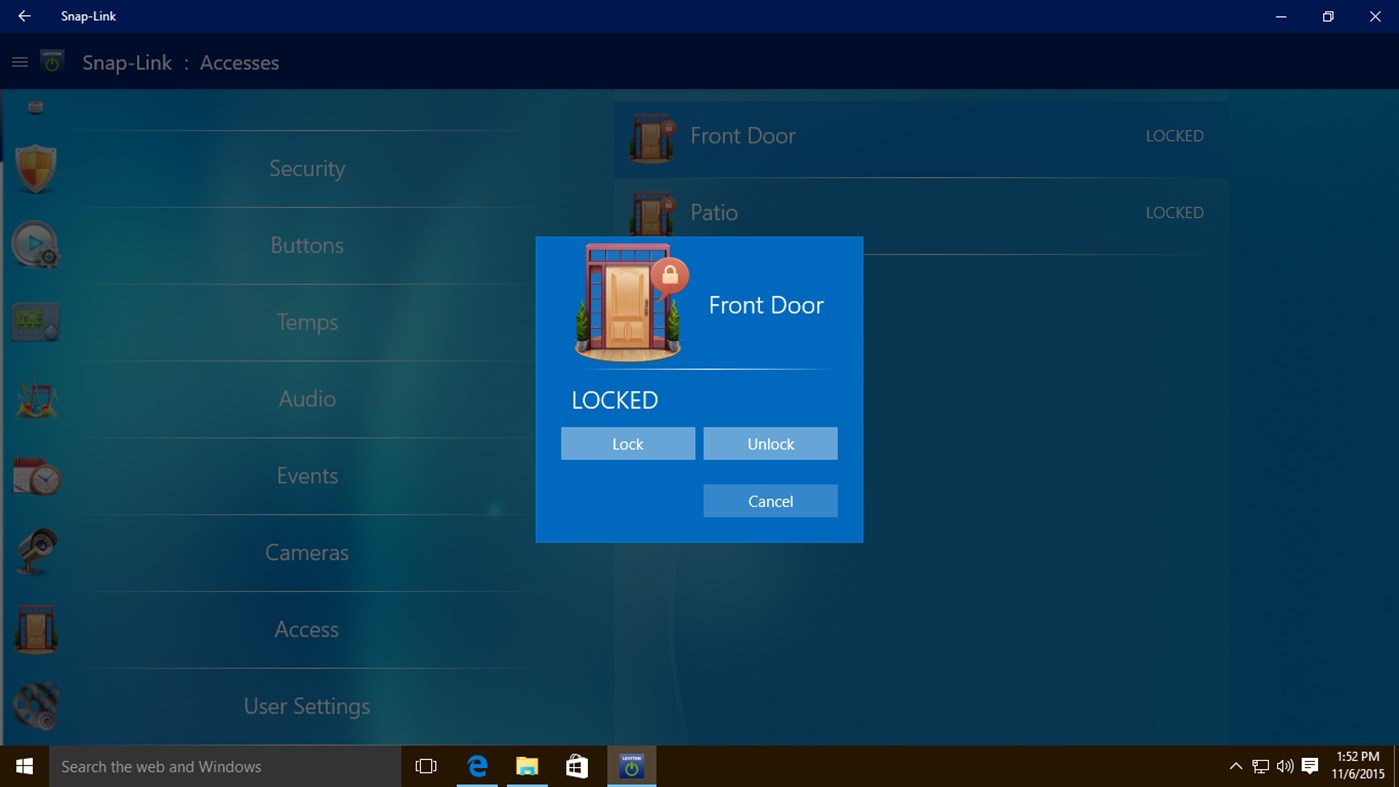Open Microsoft Edge from the taskbar
Screen dimensions: 1399x787
477,766
